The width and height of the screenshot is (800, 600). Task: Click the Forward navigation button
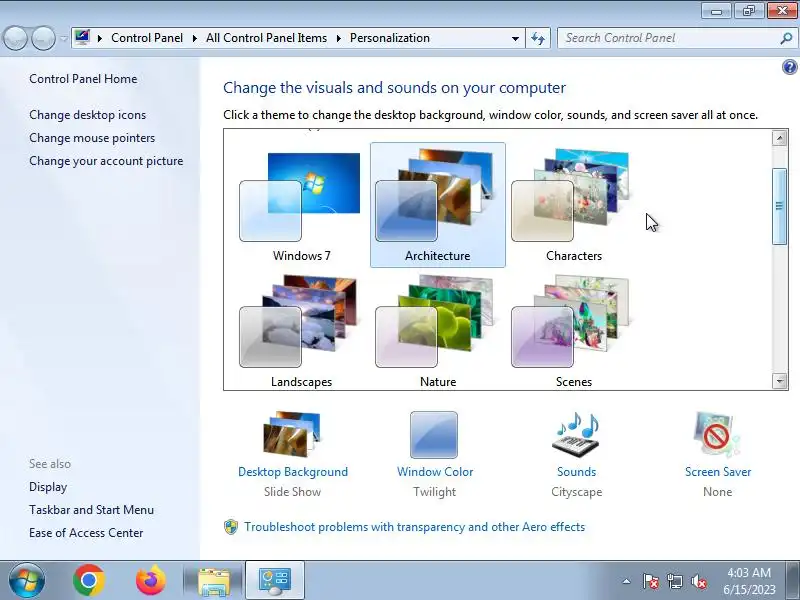point(43,38)
